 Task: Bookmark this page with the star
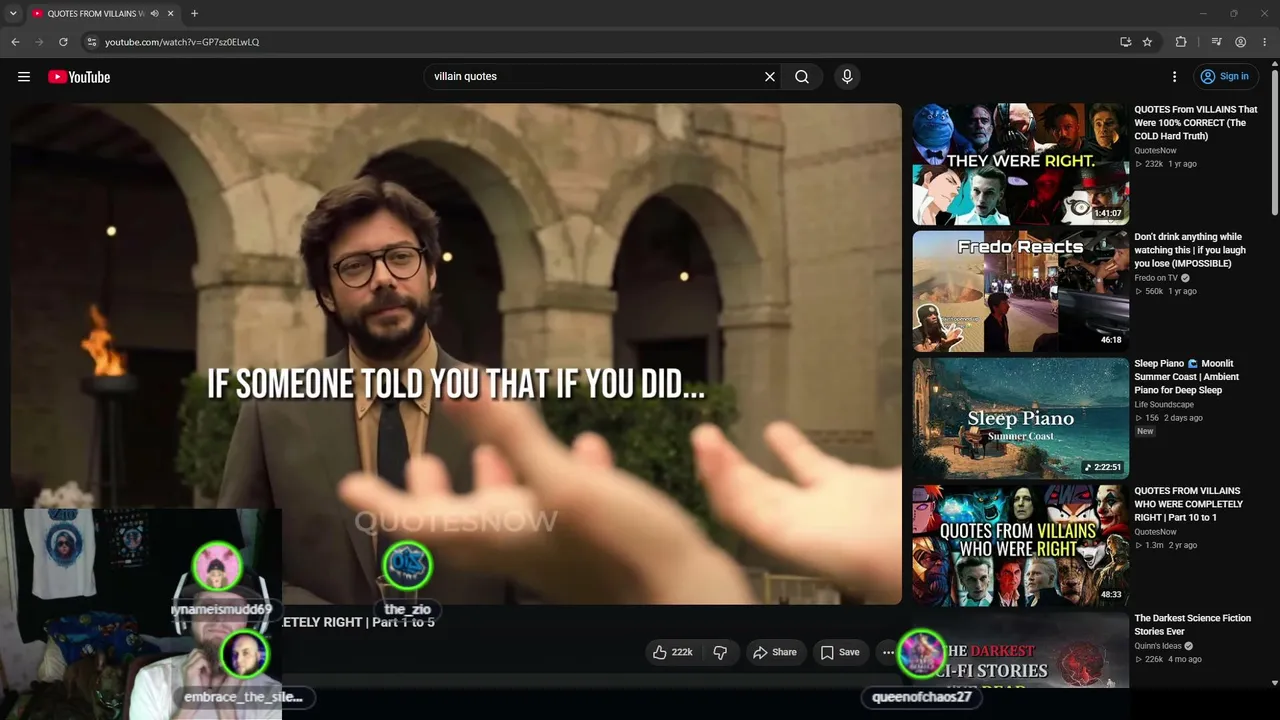pos(1147,42)
